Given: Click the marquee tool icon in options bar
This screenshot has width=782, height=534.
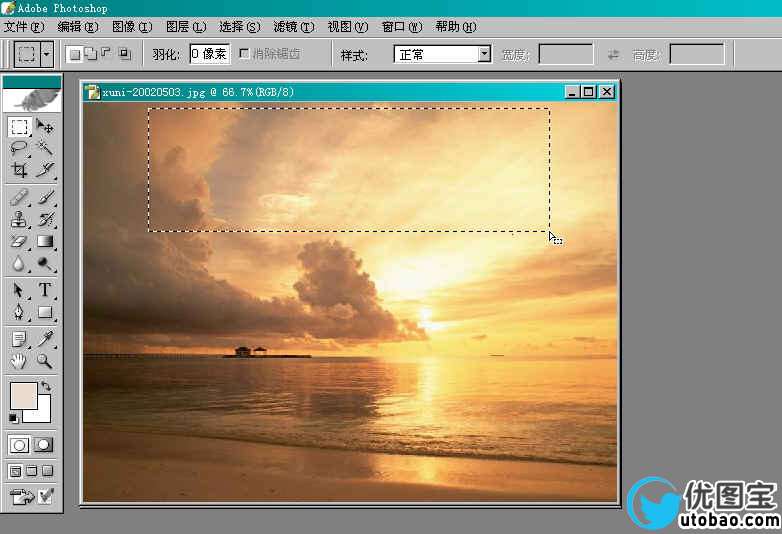Looking at the screenshot, I should pyautogui.click(x=27, y=53).
